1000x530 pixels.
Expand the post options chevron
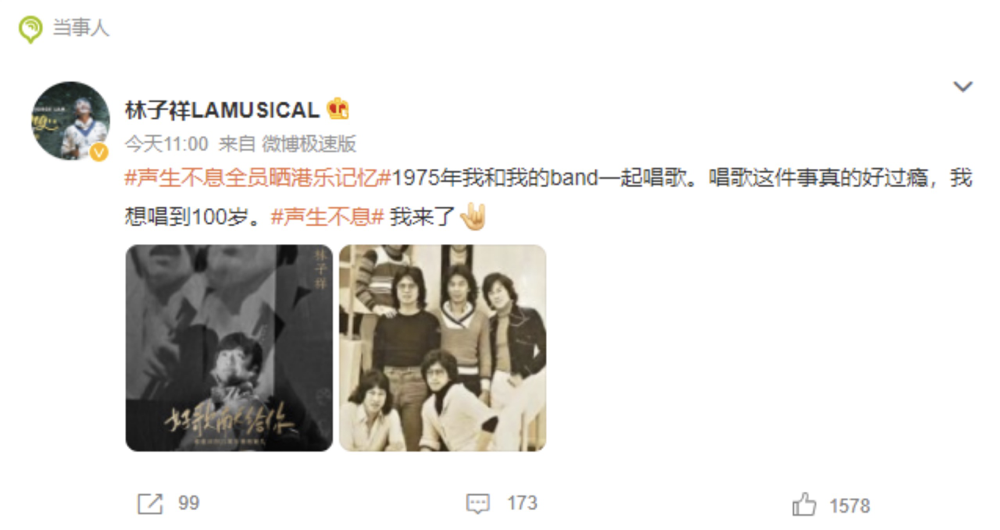click(963, 86)
